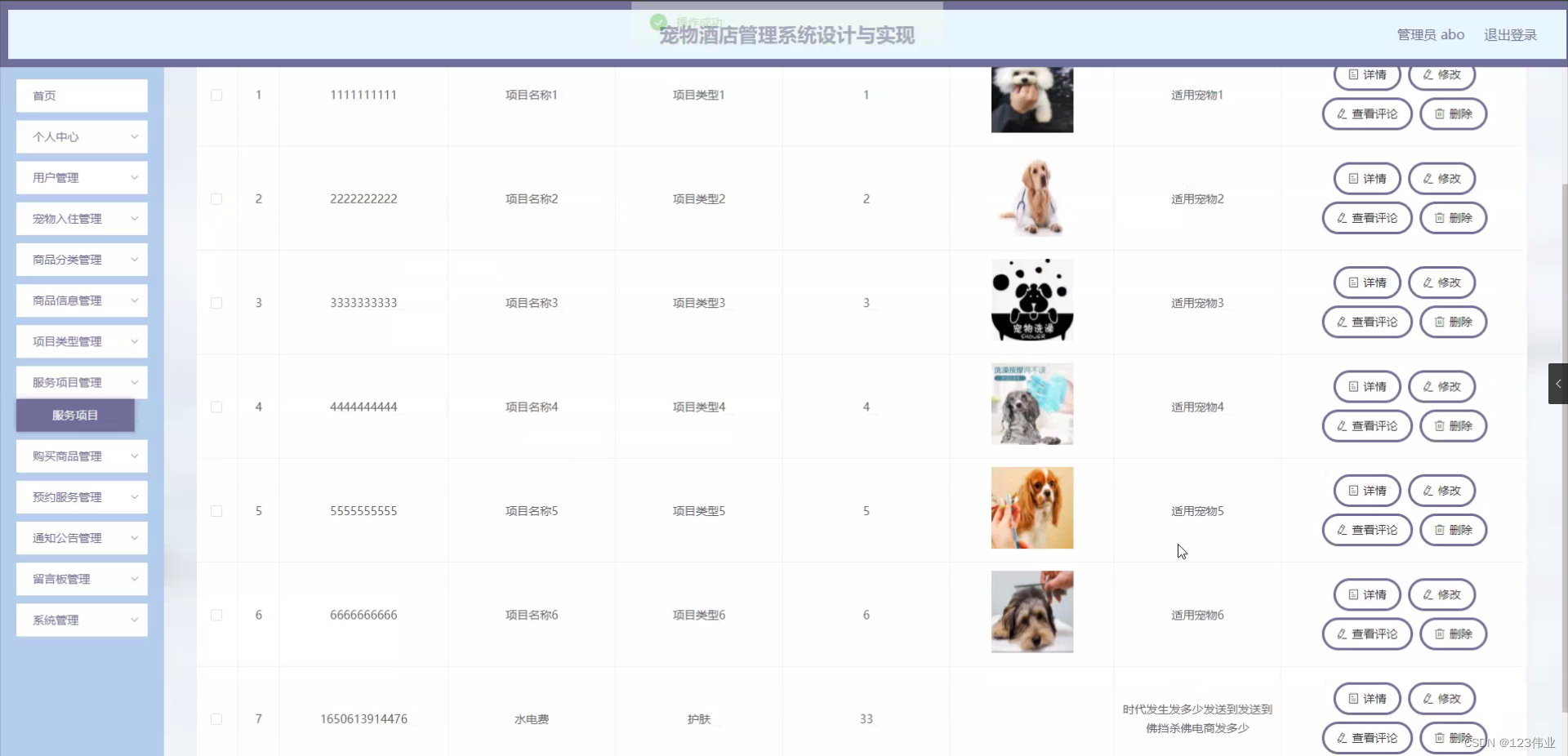Click the 管理员 abo account link
Image resolution: width=1568 pixels, height=756 pixels.
[1431, 34]
